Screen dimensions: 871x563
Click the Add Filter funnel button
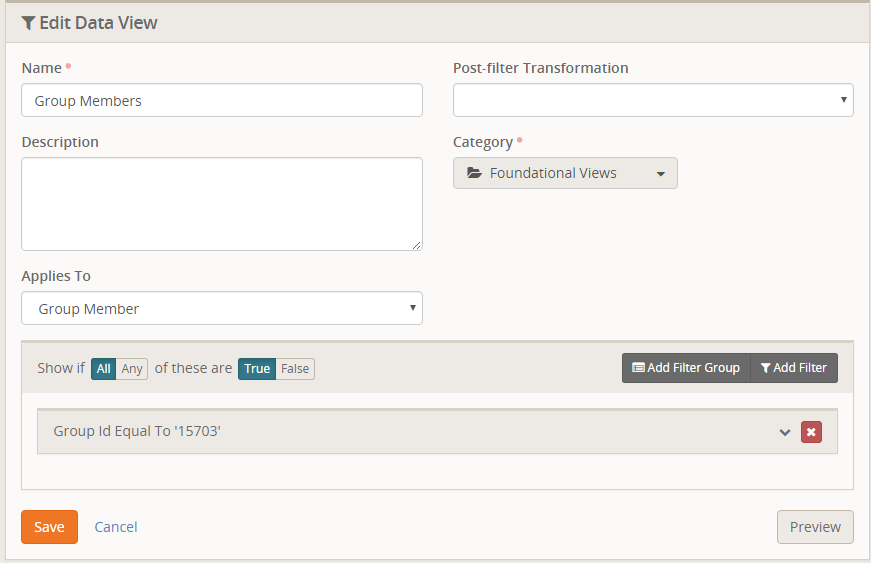click(794, 368)
